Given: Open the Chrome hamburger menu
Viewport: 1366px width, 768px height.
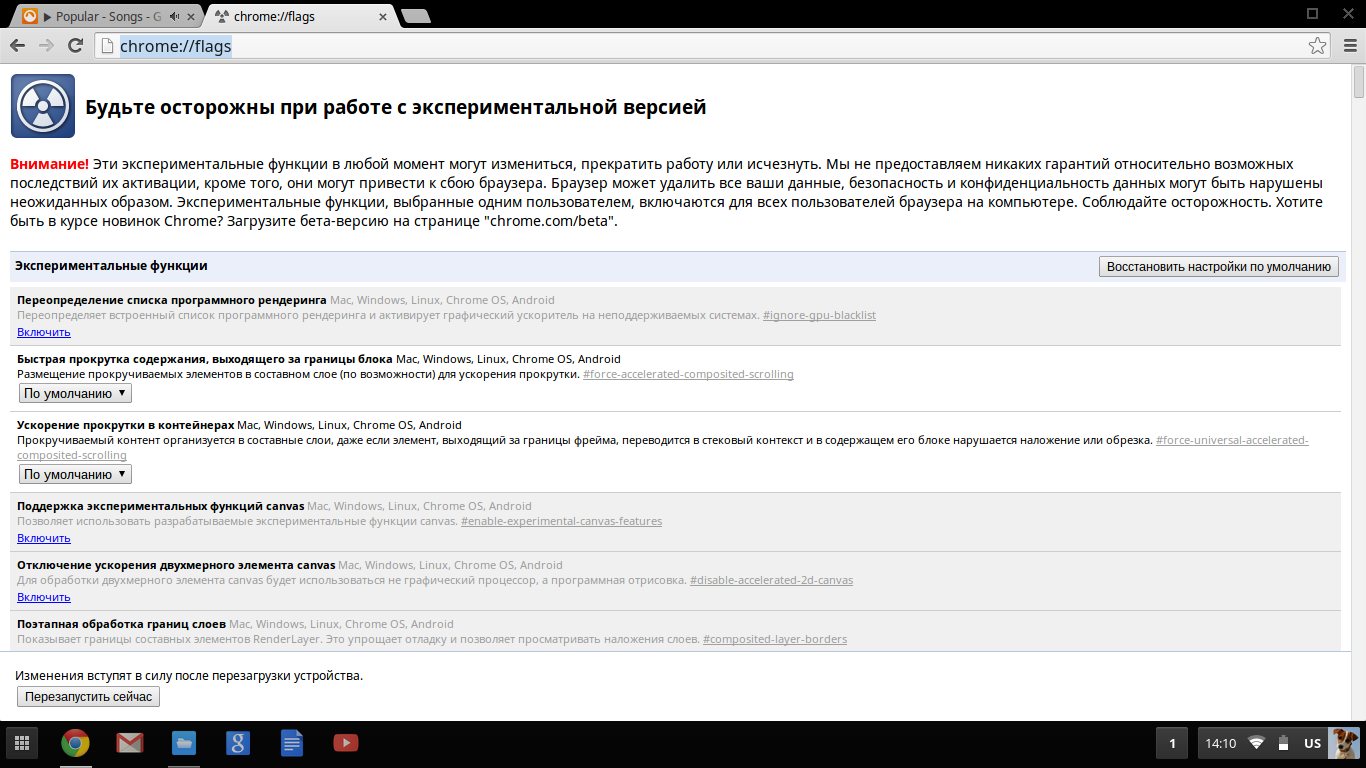Looking at the screenshot, I should click(x=1349, y=46).
